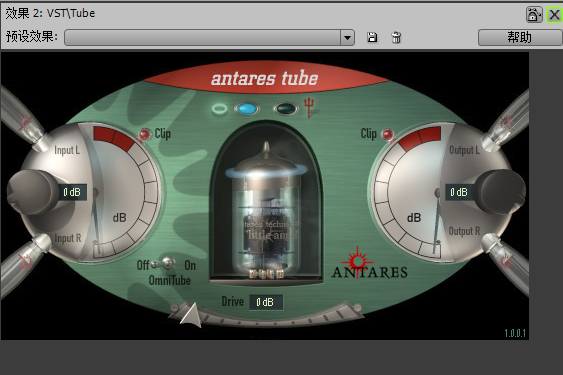This screenshot has width=563, height=375.
Task: Click the Drive label text
Action: pyautogui.click(x=233, y=301)
